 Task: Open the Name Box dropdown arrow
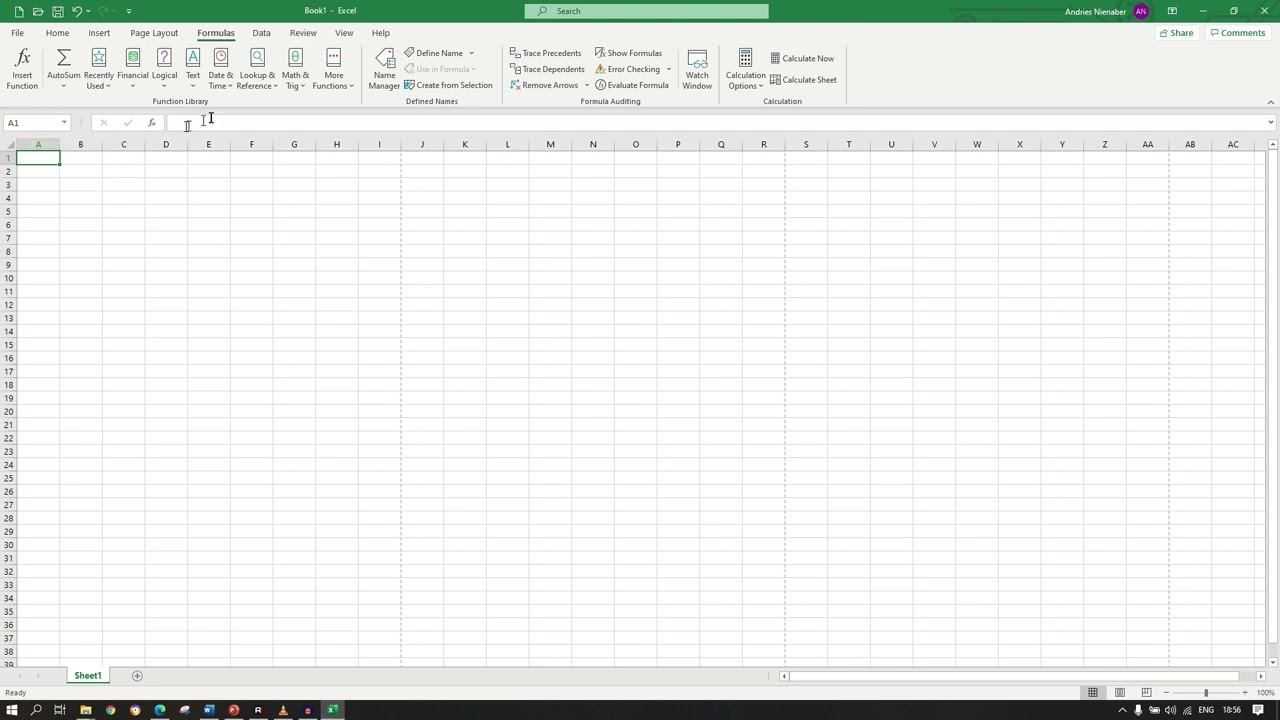tap(64, 122)
